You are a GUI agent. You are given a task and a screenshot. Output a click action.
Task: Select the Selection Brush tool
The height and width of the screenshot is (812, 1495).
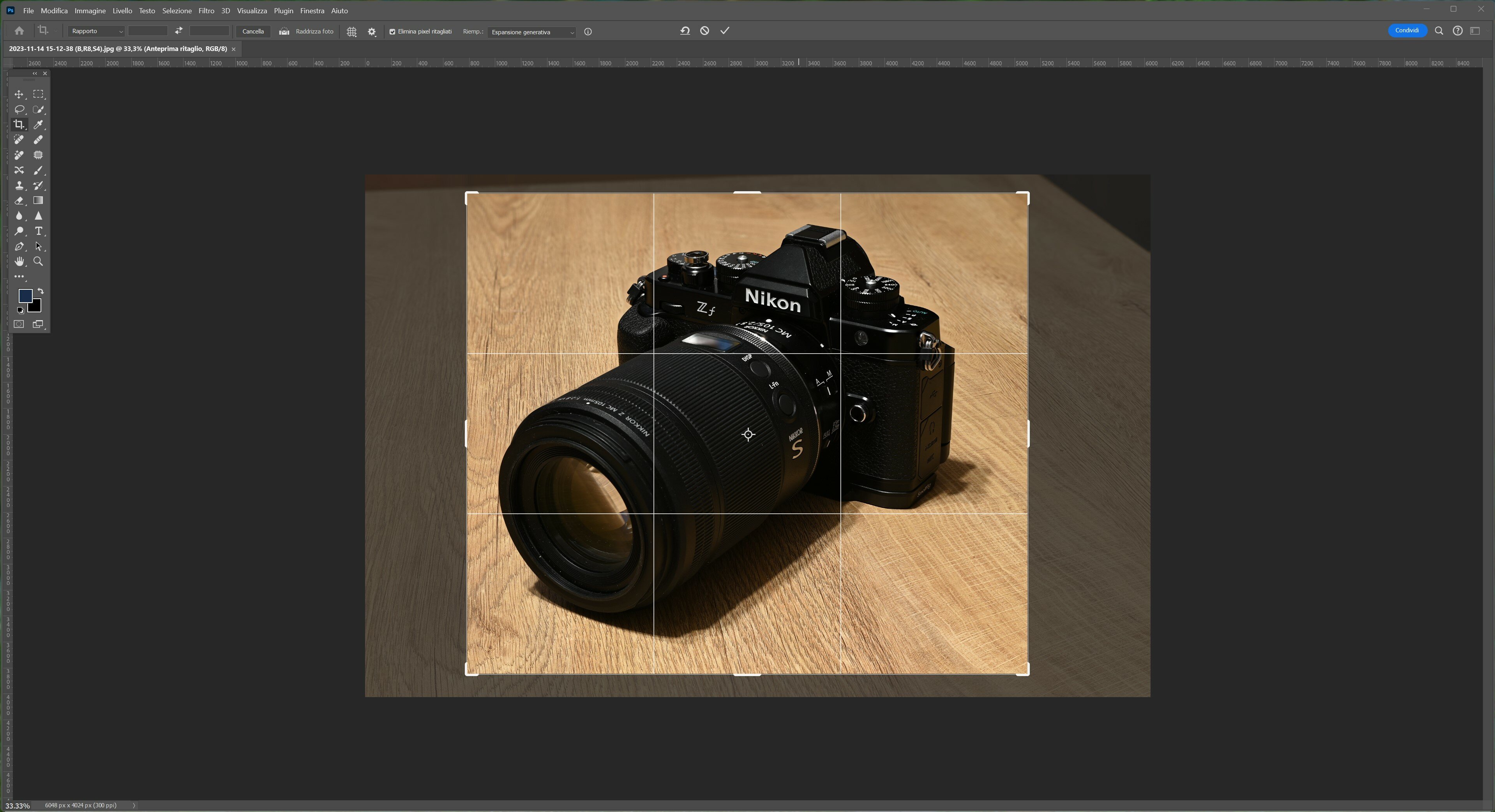[38, 109]
